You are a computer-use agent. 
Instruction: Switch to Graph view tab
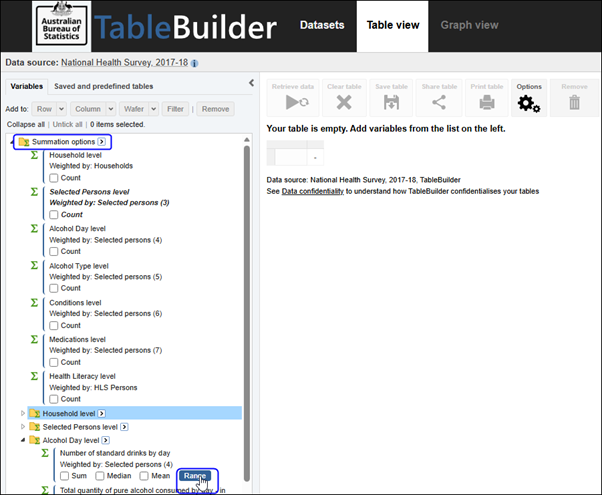pyautogui.click(x=469, y=25)
